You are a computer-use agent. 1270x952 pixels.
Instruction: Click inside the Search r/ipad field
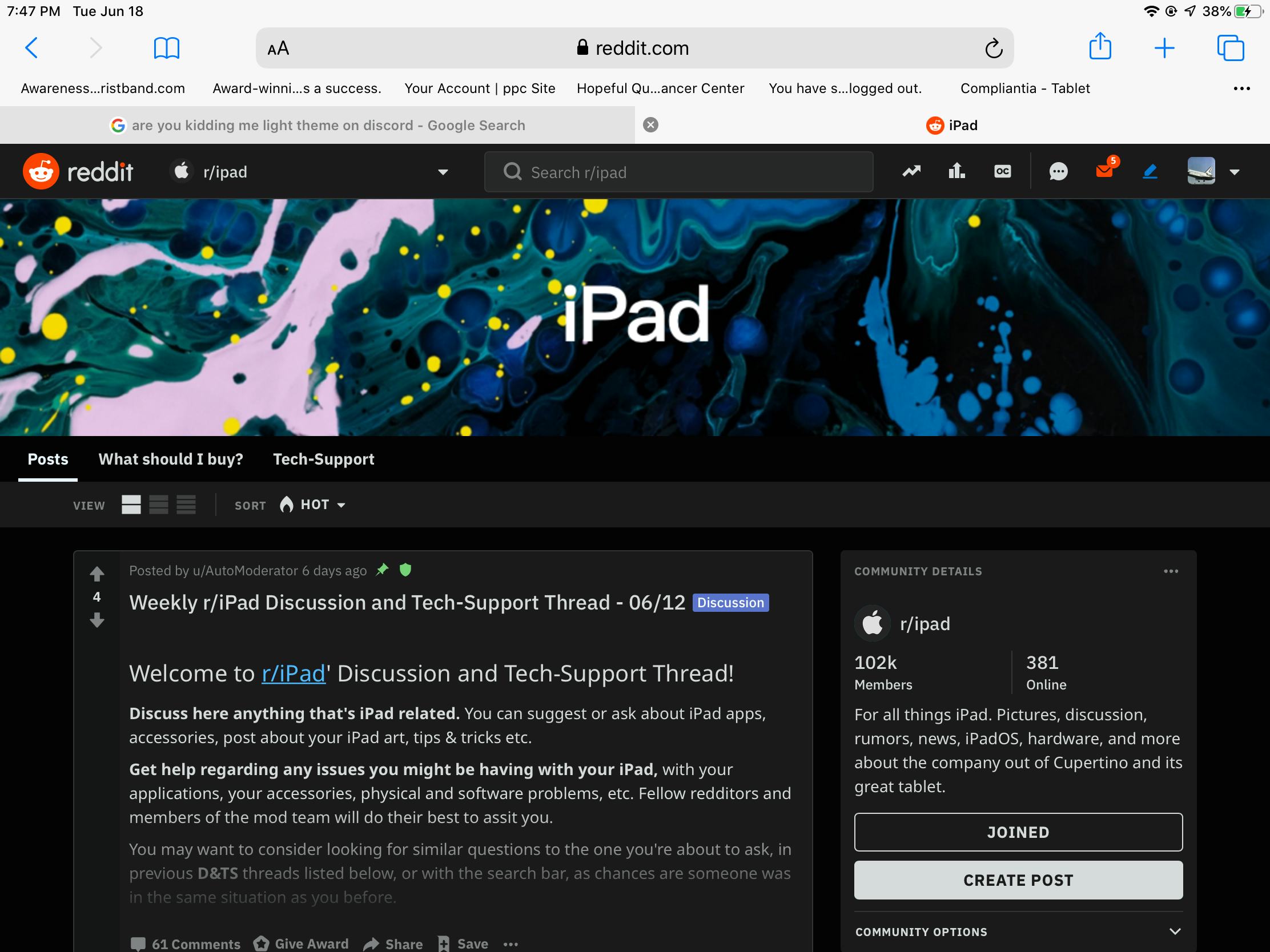pyautogui.click(x=677, y=172)
